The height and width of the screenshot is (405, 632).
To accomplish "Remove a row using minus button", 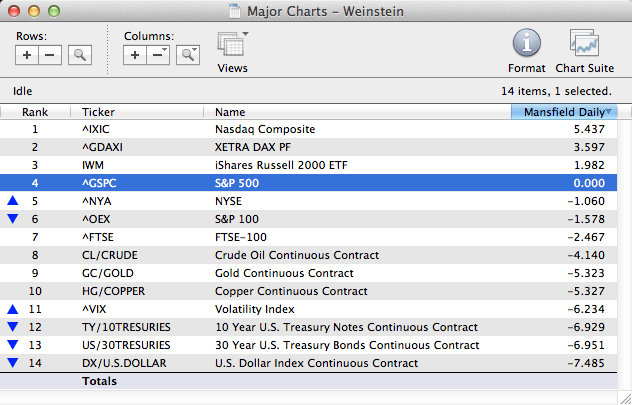I will coord(50,54).
